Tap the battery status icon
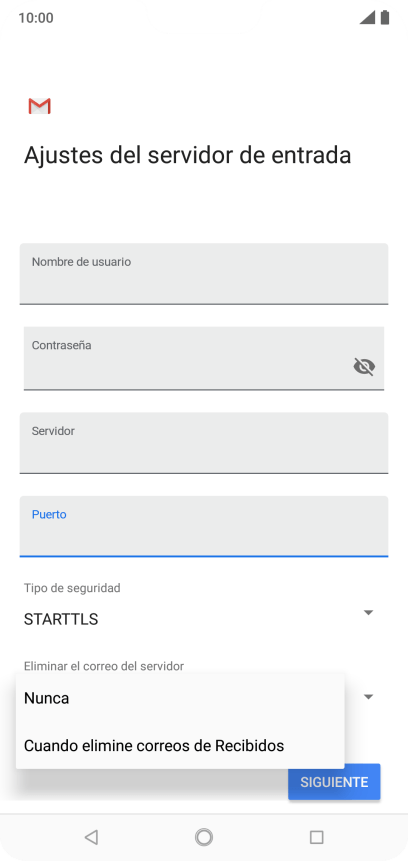The image size is (408, 861). click(385, 18)
